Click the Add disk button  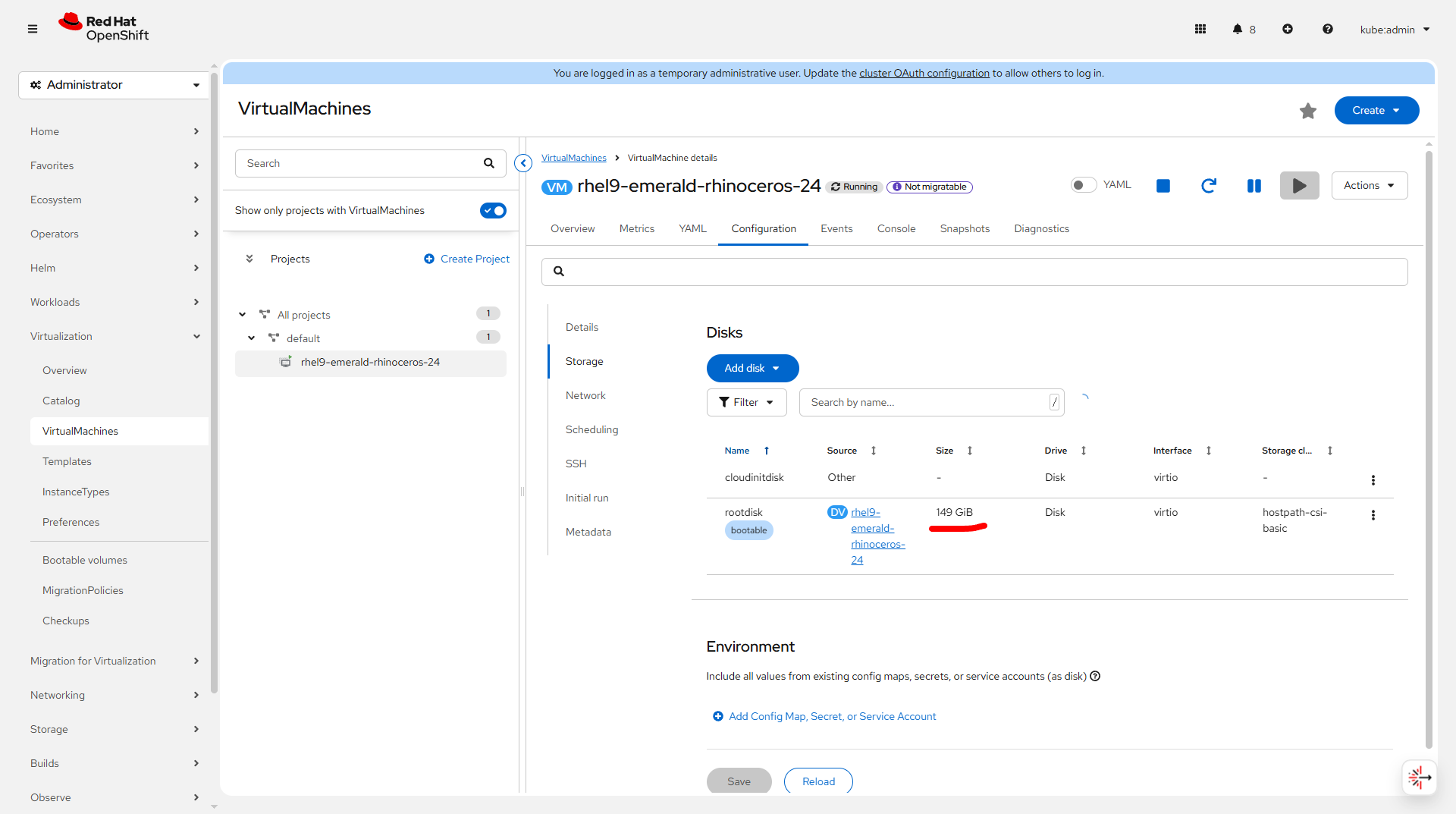[752, 369]
